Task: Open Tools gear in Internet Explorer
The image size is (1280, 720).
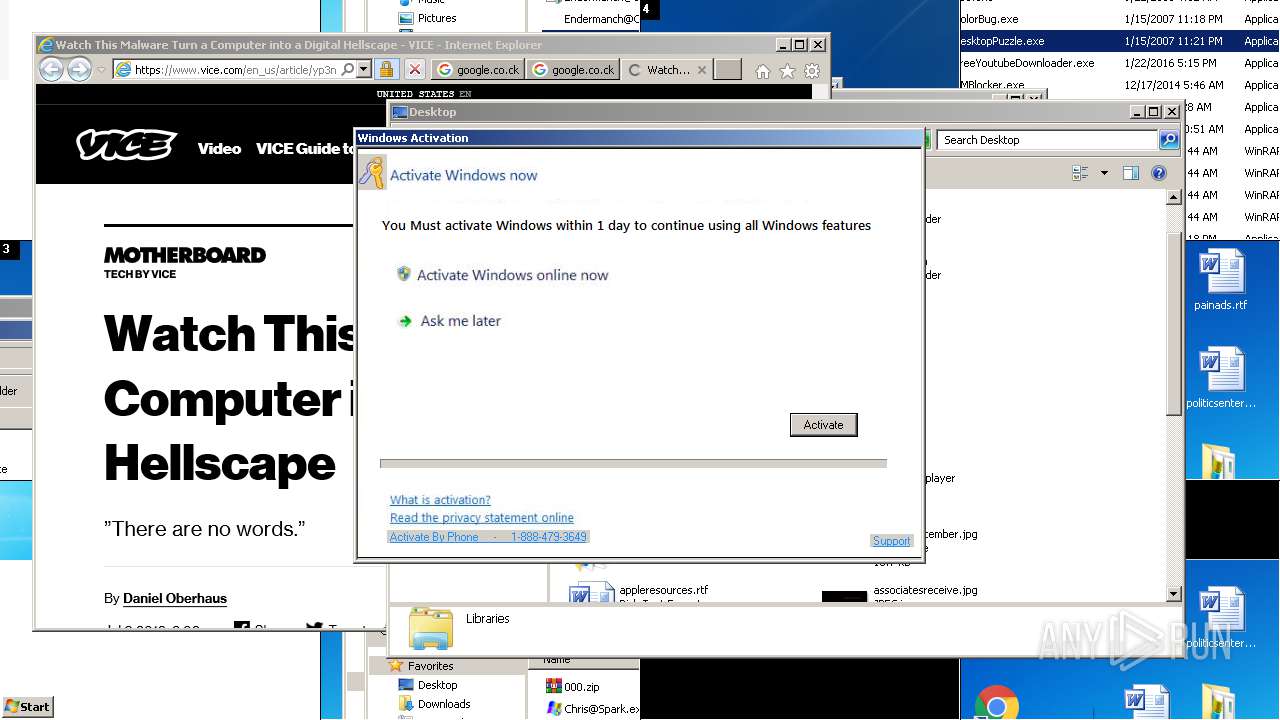Action: click(x=812, y=71)
